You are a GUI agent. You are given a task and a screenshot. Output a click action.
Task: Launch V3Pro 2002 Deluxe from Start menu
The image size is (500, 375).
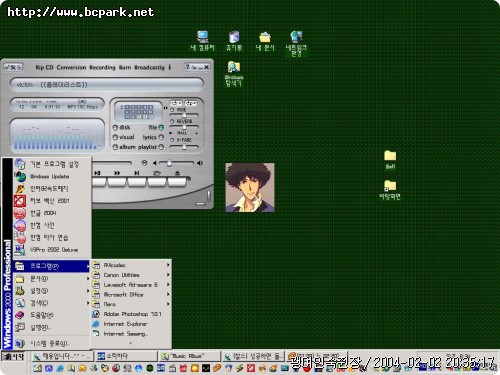pyautogui.click(x=52, y=250)
